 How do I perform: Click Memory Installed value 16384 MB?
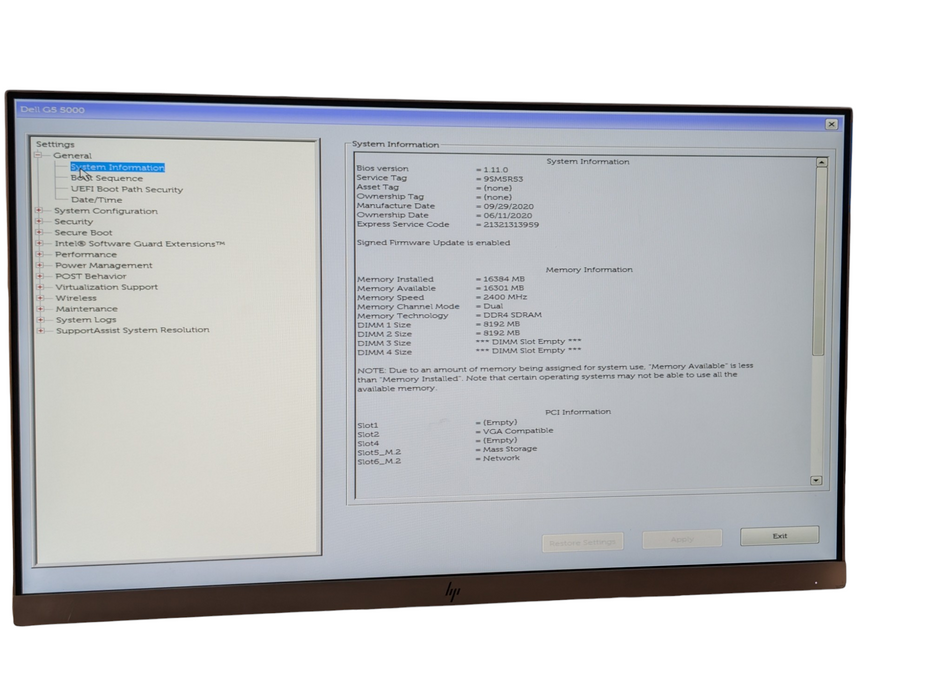pyautogui.click(x=504, y=279)
